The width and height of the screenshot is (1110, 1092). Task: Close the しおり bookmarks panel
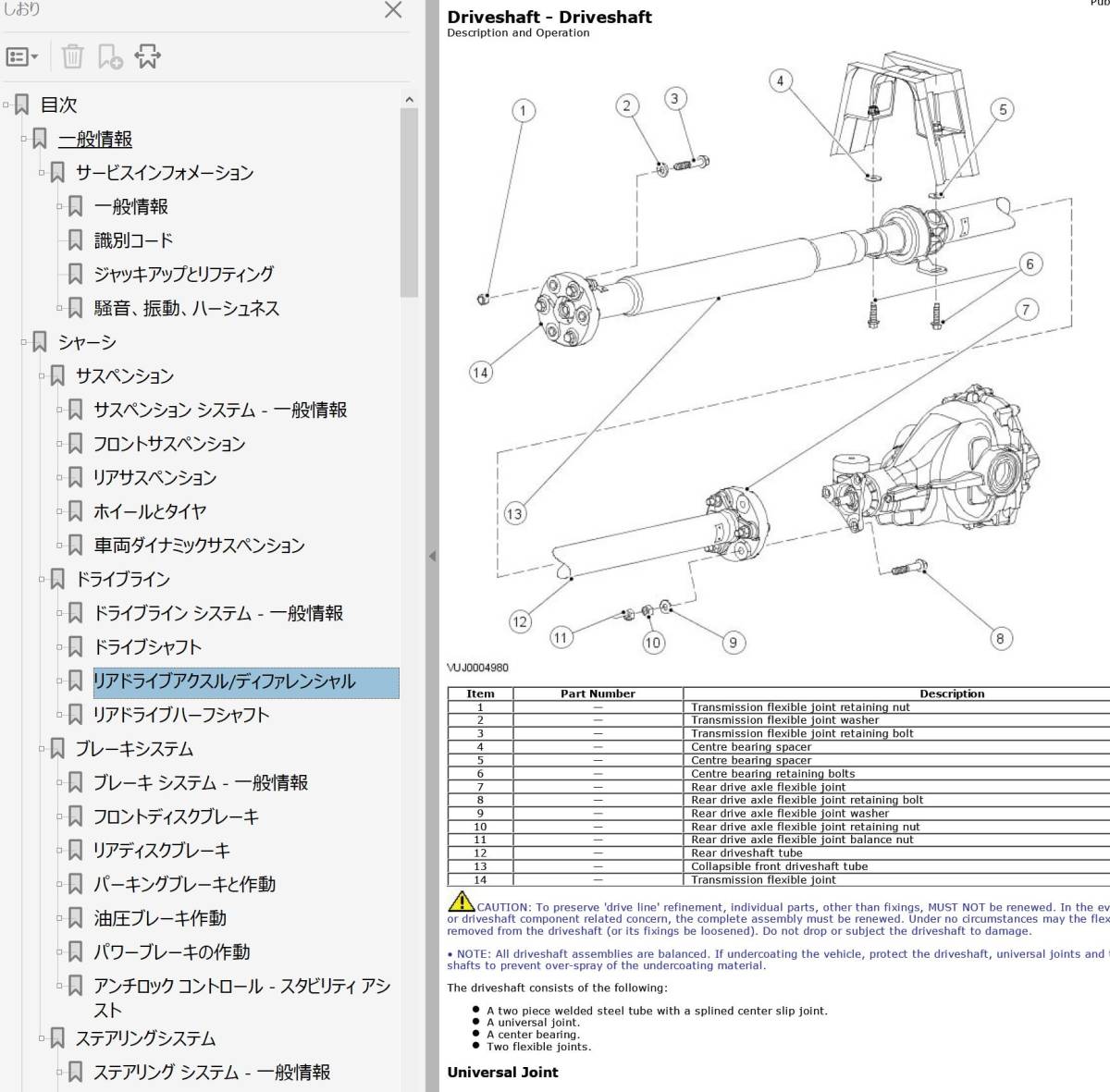point(393,10)
